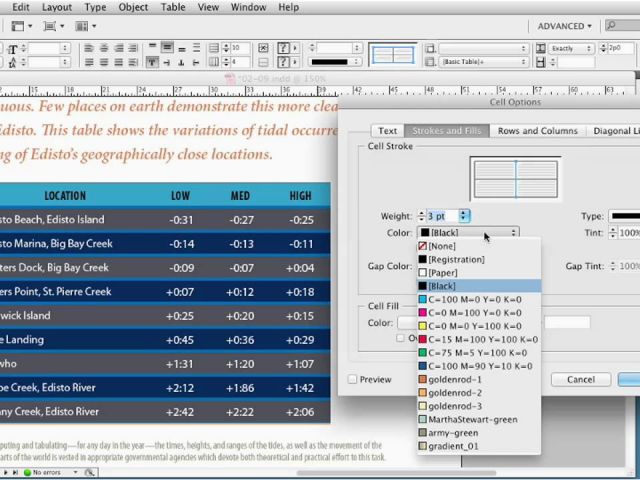
Task: Open the Arrange Documents icon dropdown
Action: coord(86,26)
